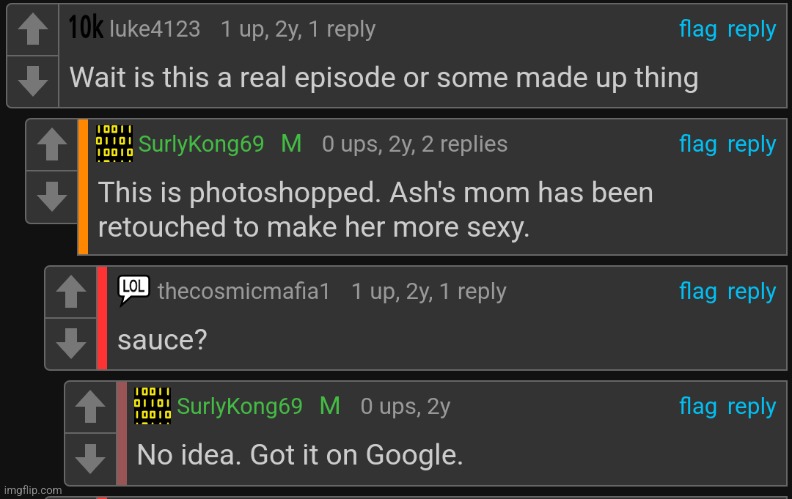Open luke4123's user profile
Screen dimensions: 792x499
[x=155, y=29]
